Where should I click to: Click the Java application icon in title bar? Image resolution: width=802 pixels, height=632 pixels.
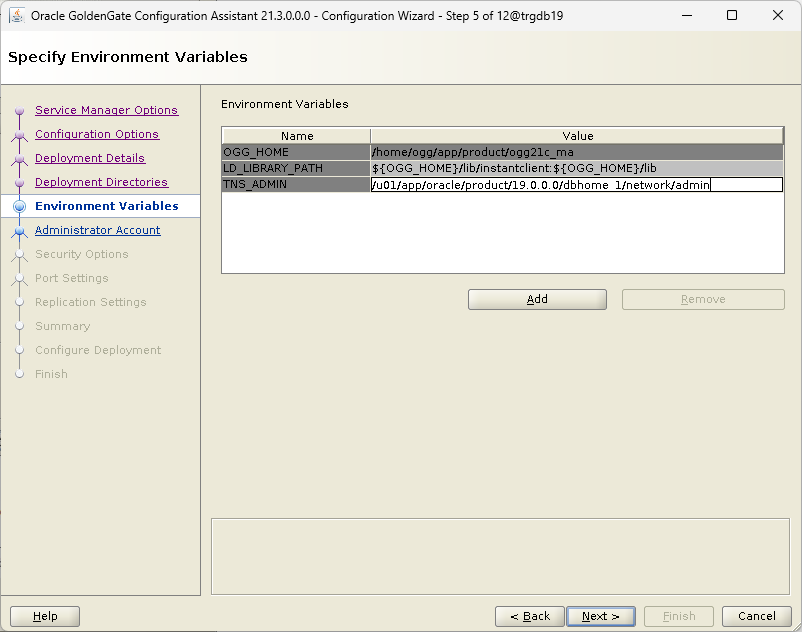(17, 15)
